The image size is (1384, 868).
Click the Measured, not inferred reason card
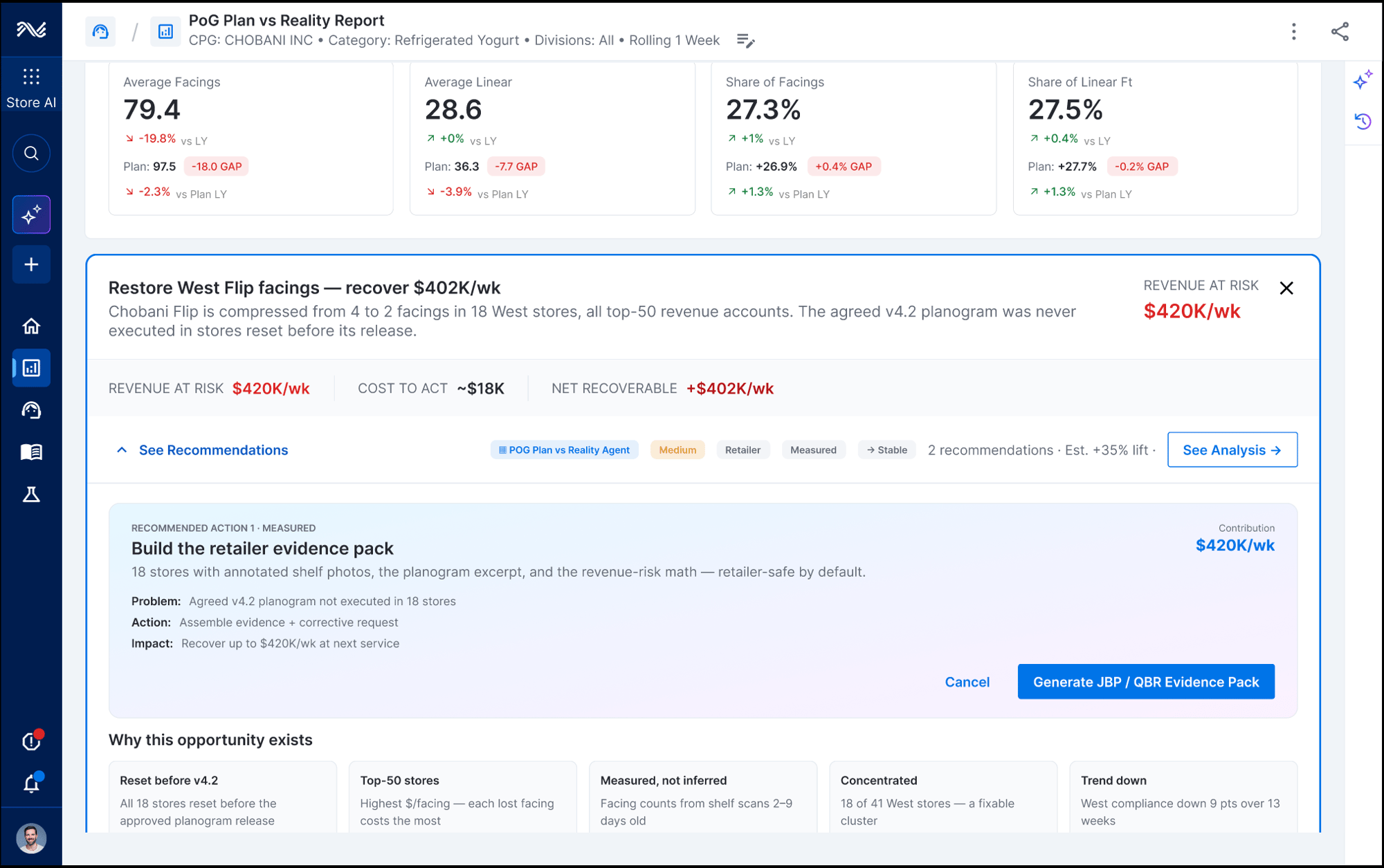(x=703, y=797)
